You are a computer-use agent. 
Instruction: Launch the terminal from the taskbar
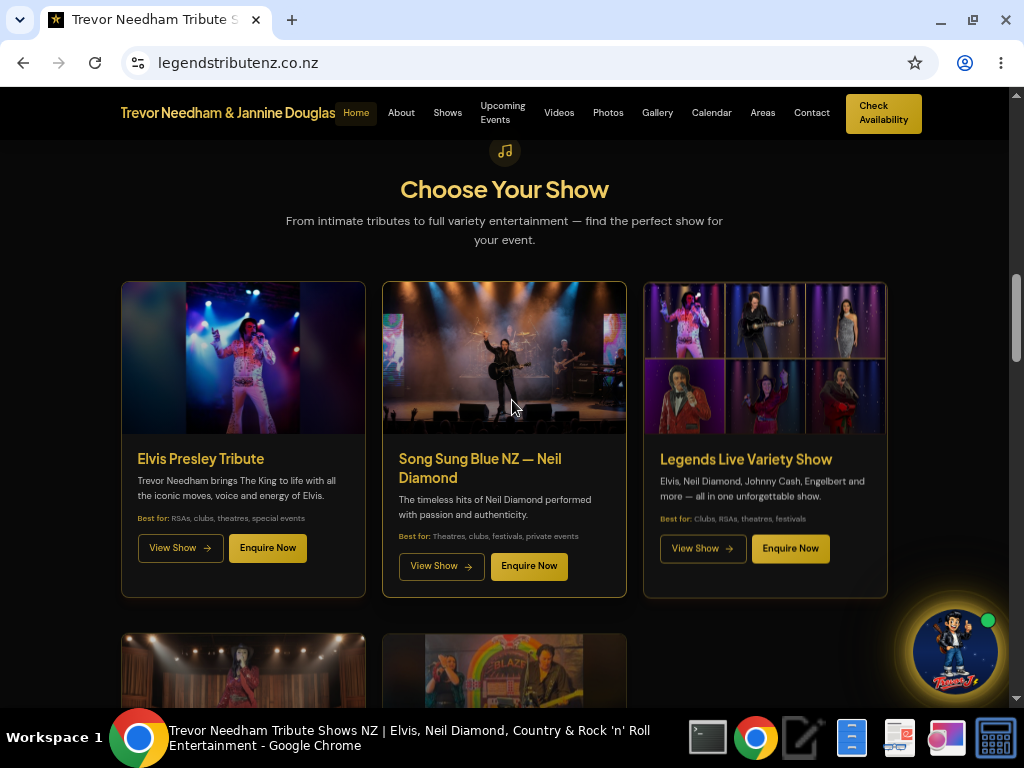click(708, 737)
